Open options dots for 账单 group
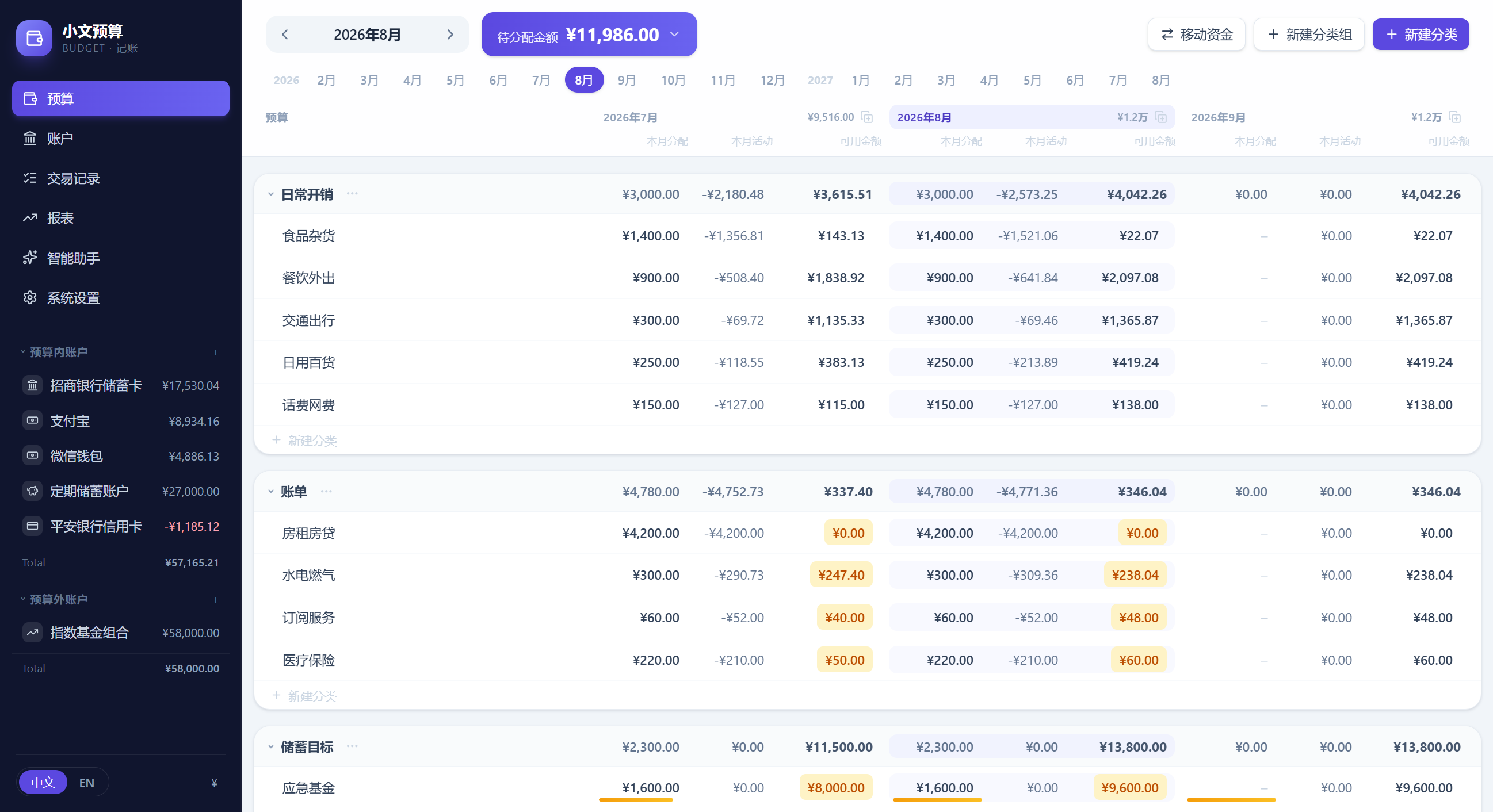Viewport: 1493px width, 812px height. click(x=326, y=491)
